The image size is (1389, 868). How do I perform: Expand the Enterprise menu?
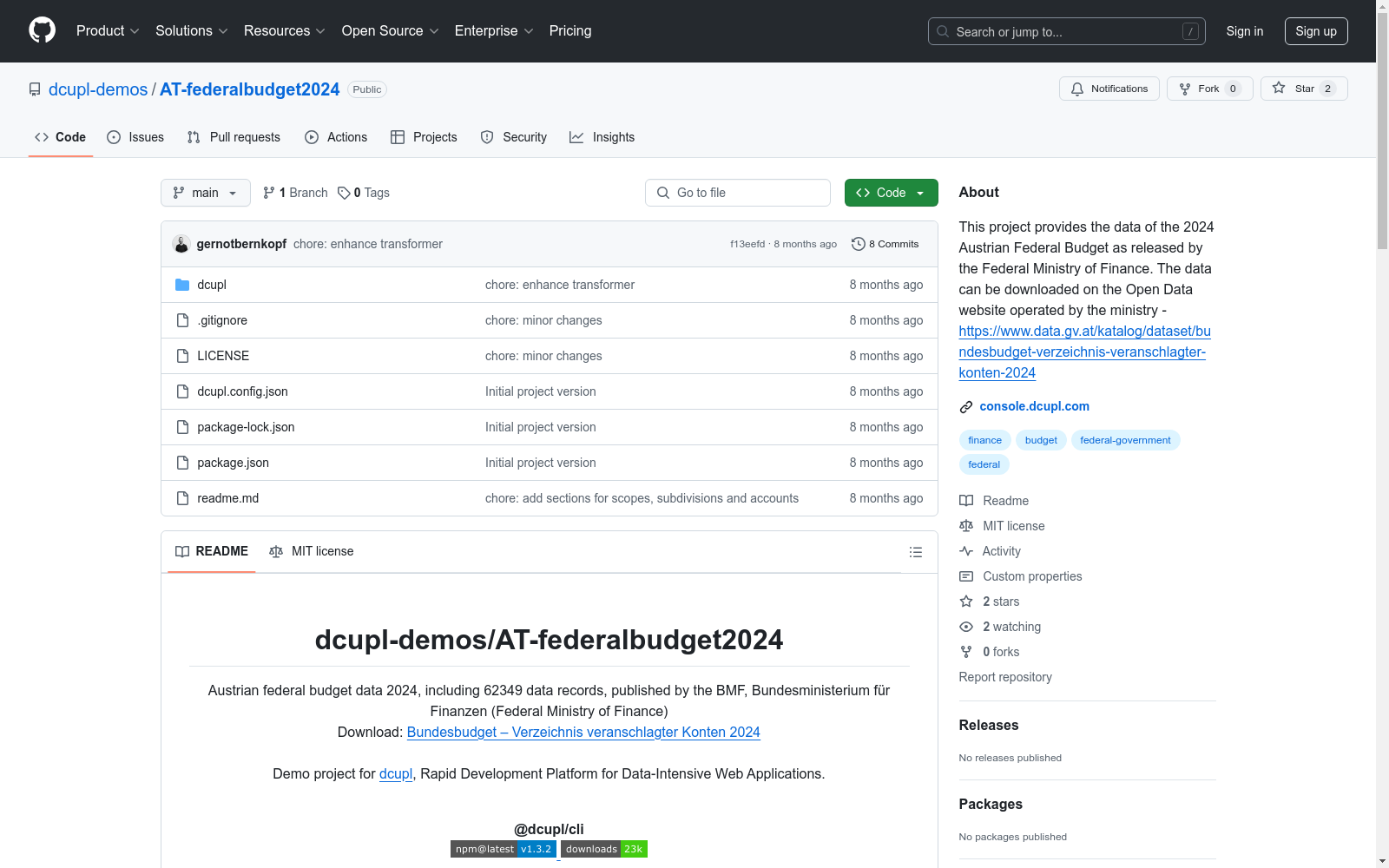[494, 30]
